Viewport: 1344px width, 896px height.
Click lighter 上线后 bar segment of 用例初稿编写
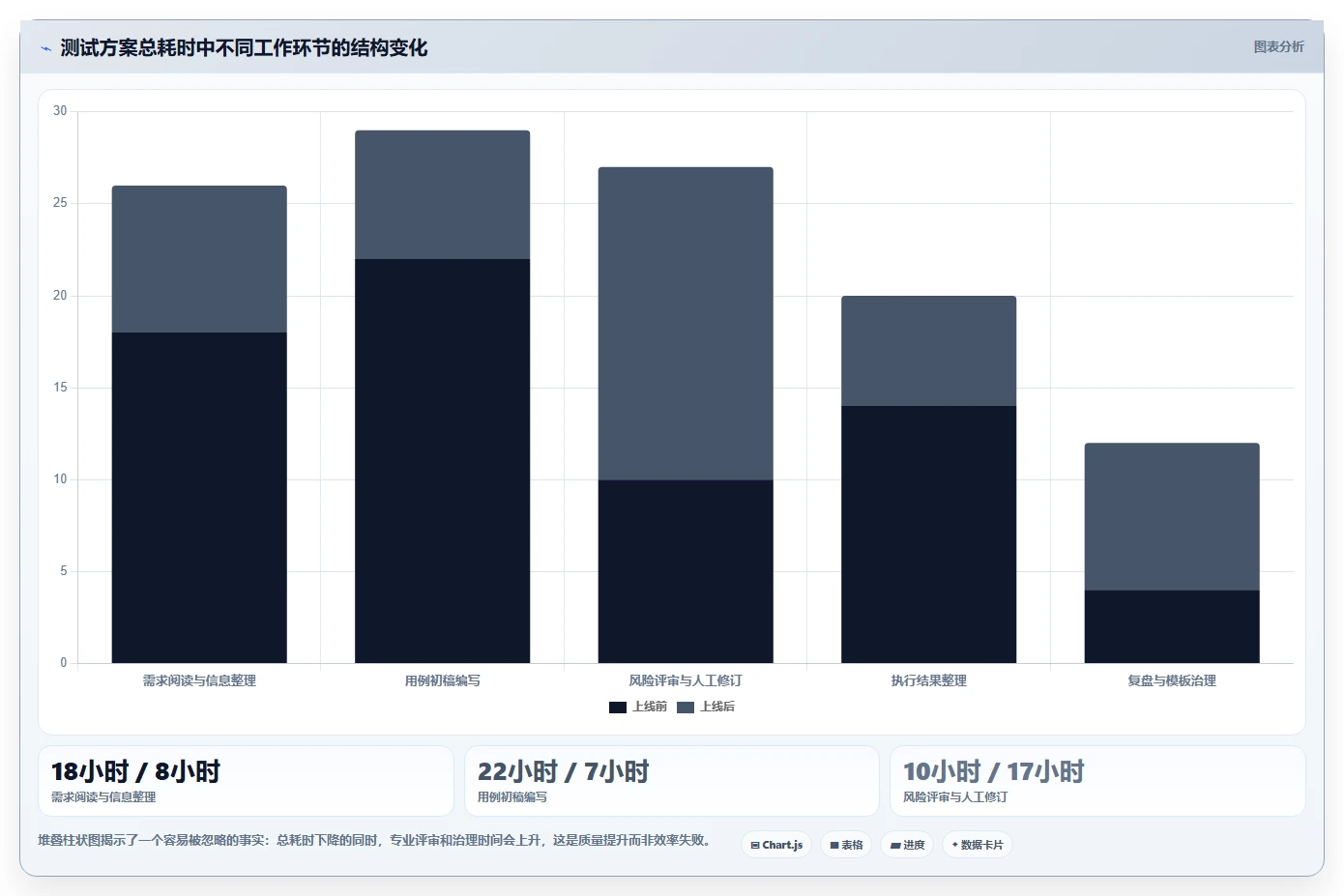(443, 194)
